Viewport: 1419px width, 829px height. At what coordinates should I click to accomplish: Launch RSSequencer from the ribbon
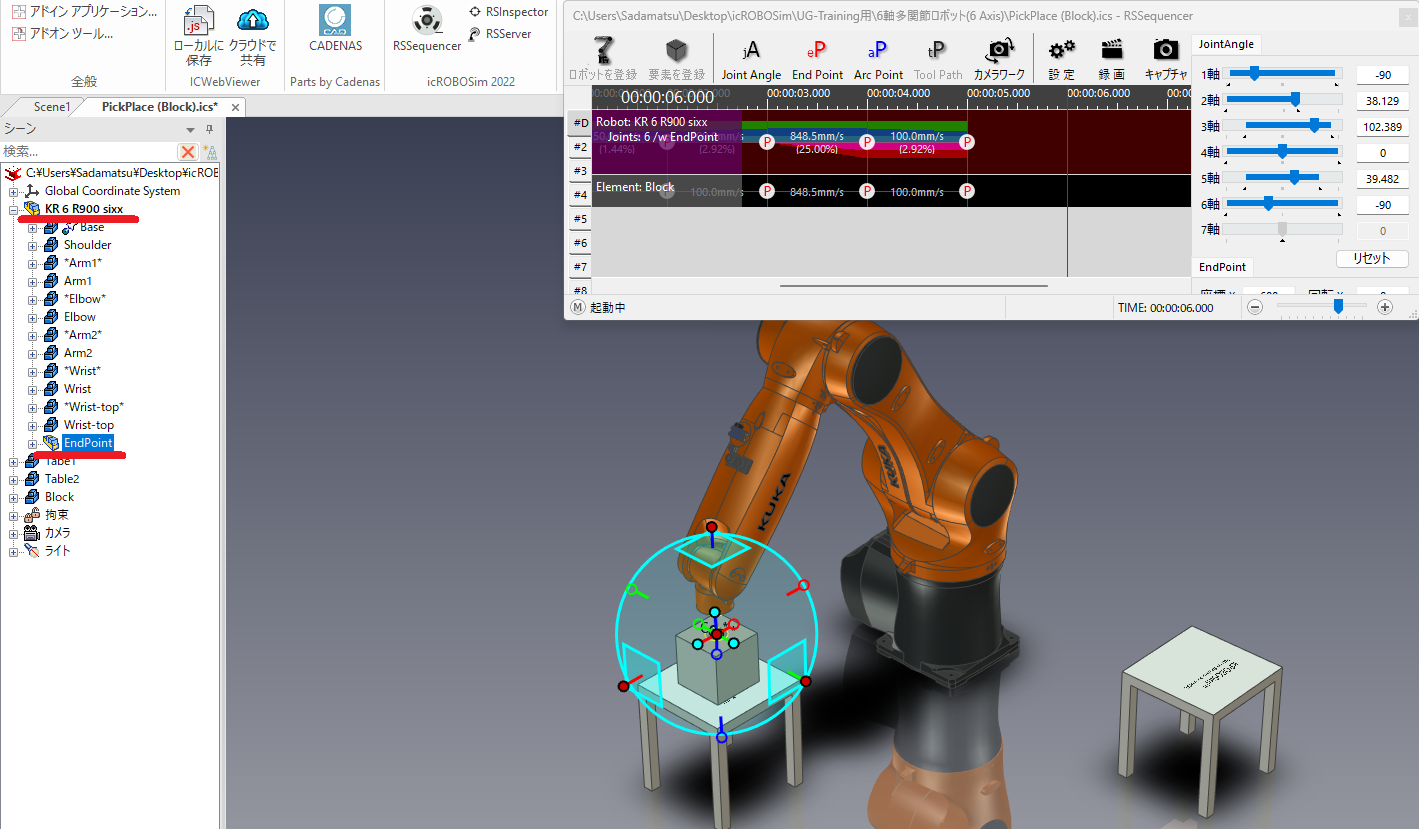pos(427,21)
